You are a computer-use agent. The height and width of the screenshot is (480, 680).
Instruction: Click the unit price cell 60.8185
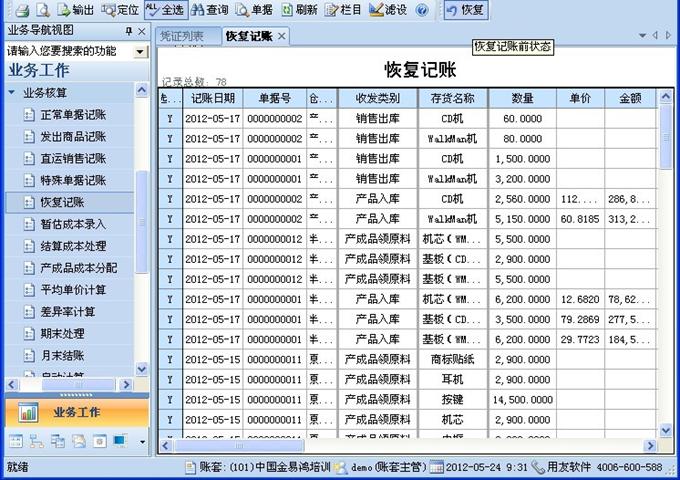tap(580, 219)
